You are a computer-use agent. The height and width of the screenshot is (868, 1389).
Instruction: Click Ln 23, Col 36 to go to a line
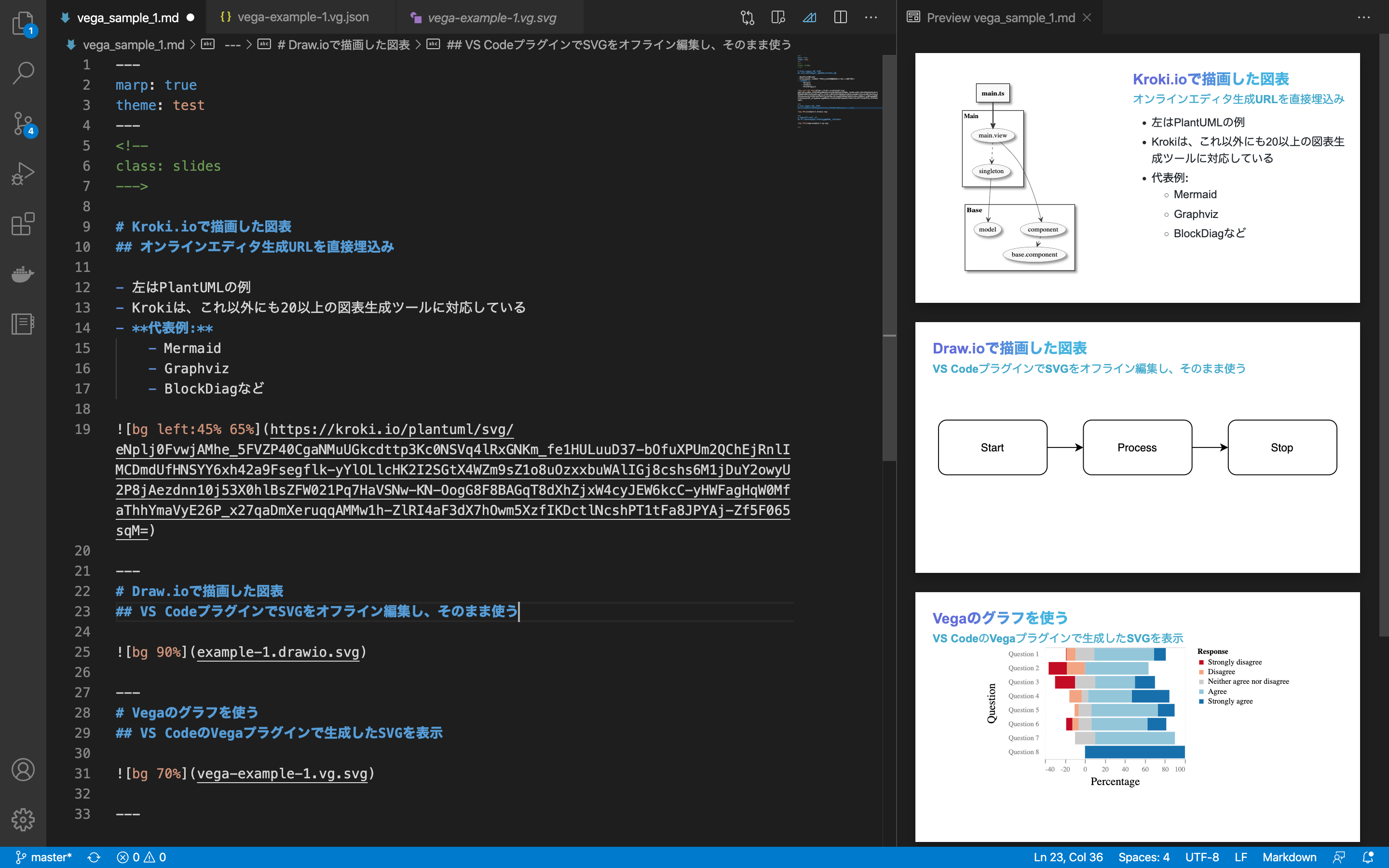point(1069,856)
